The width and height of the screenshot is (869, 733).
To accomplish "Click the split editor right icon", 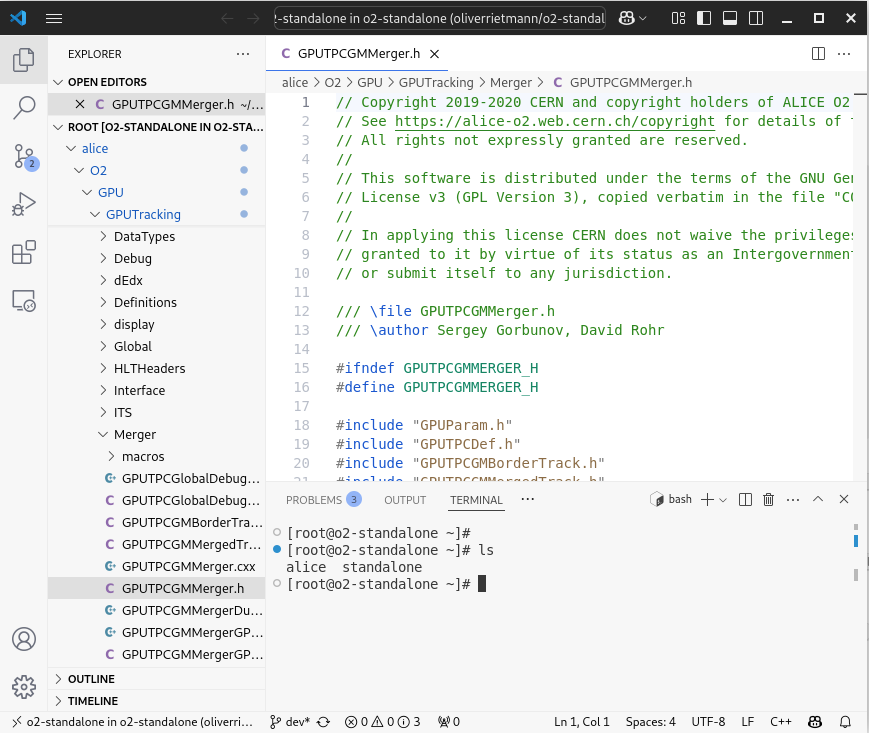I will pyautogui.click(x=818, y=54).
